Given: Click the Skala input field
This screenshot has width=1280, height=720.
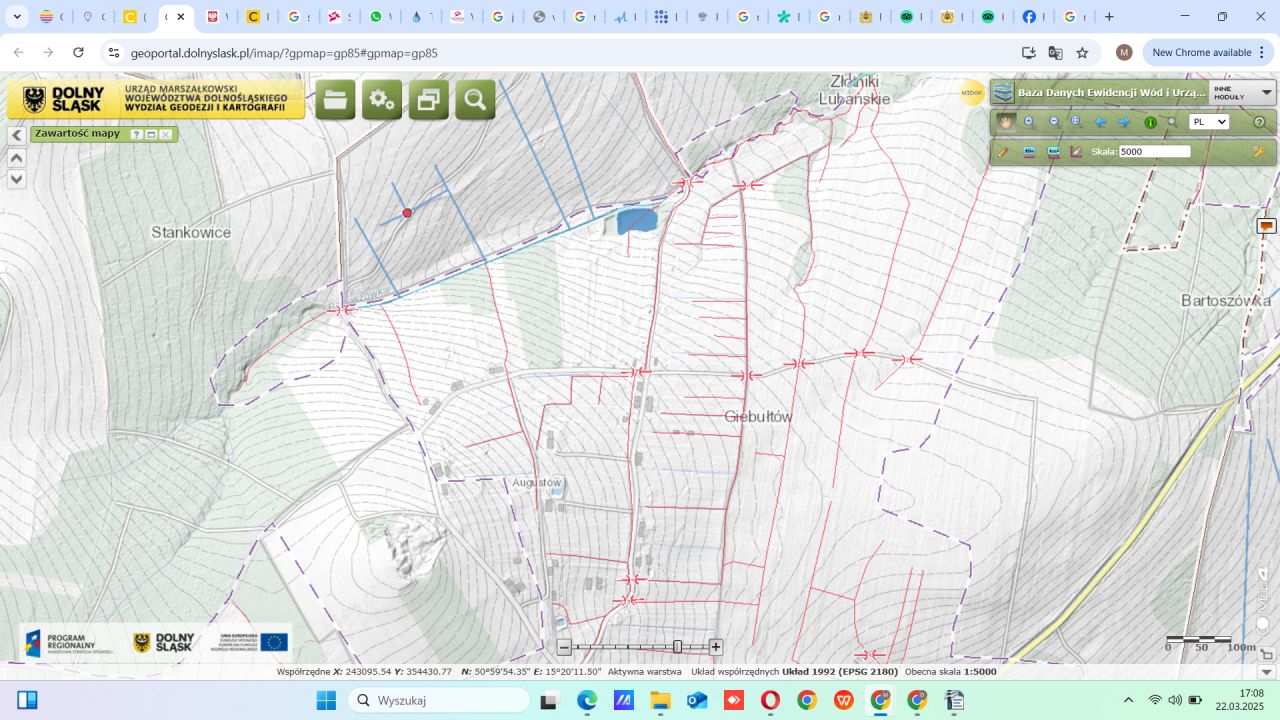Looking at the screenshot, I should coord(1154,152).
